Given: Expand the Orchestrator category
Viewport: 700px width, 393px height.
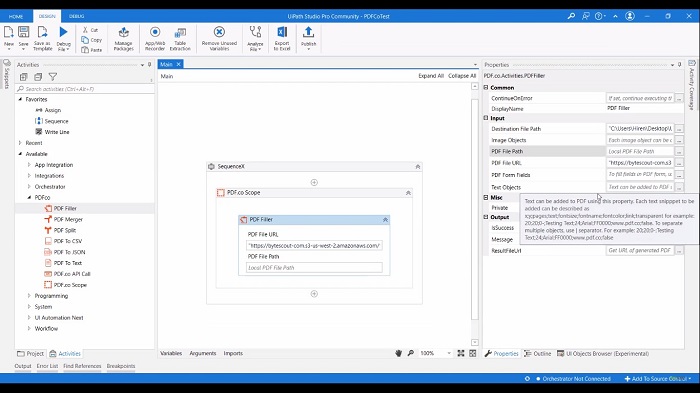Looking at the screenshot, I should tap(29, 187).
